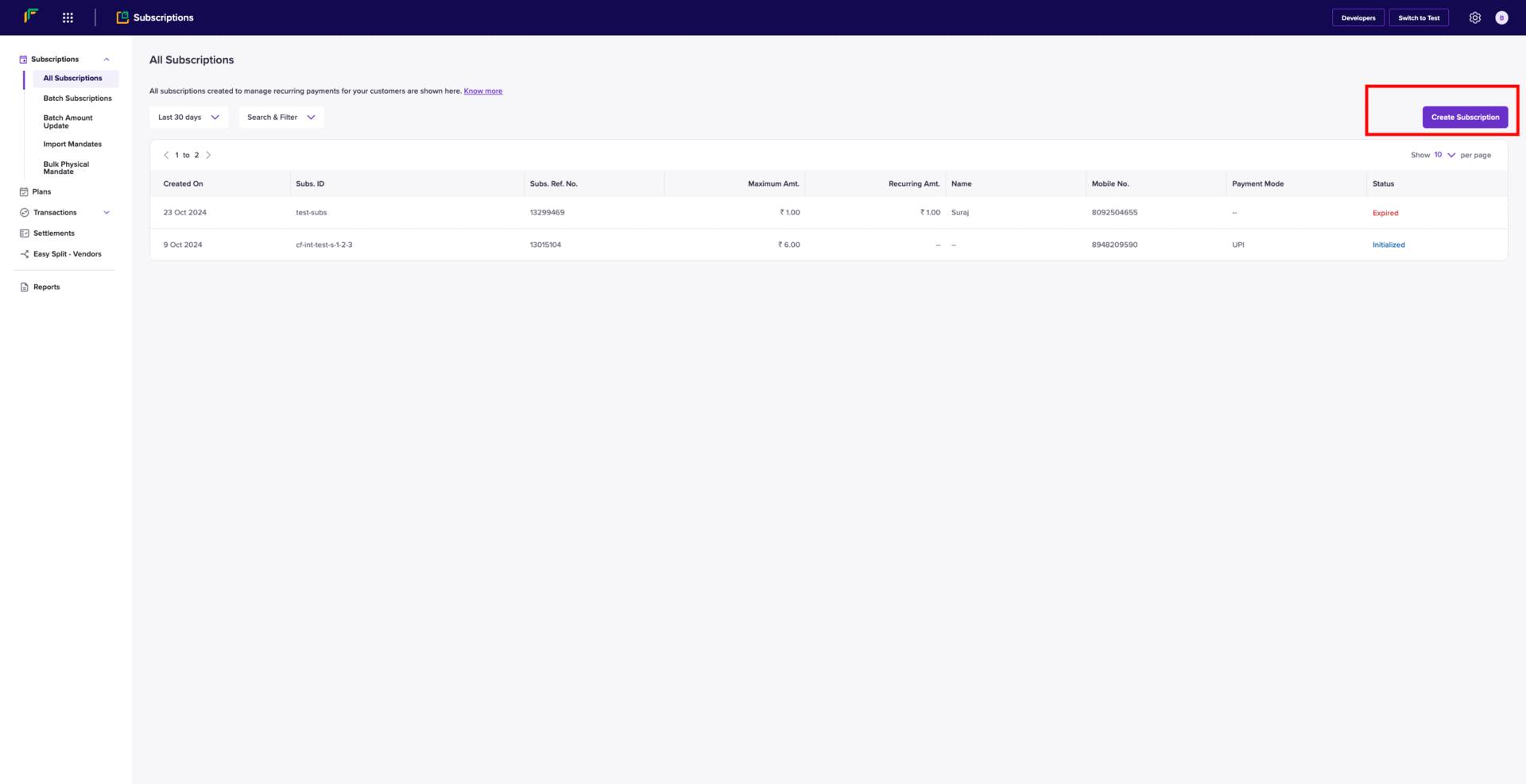The image size is (1526, 784).
Task: Change rows shown per page dropdown
Action: 1444,155
